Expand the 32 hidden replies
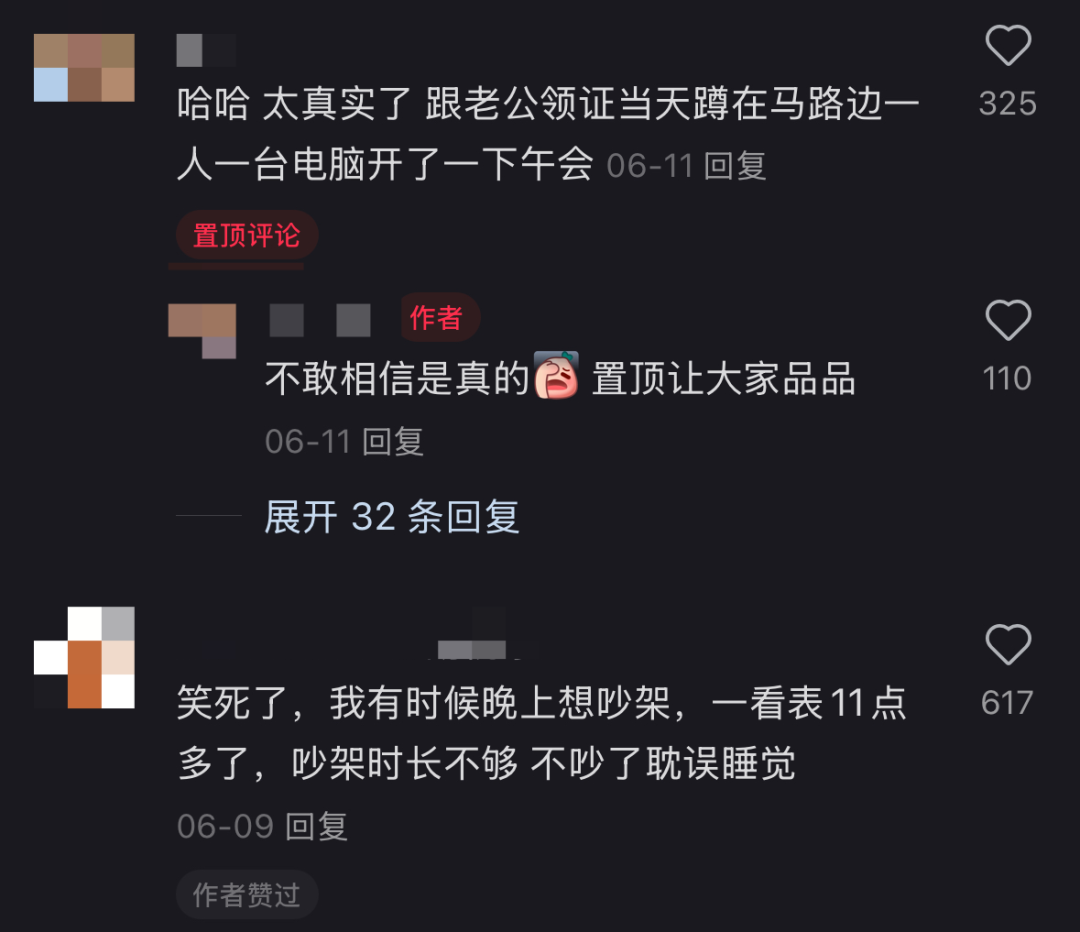This screenshot has height=932, width=1080. click(x=391, y=517)
